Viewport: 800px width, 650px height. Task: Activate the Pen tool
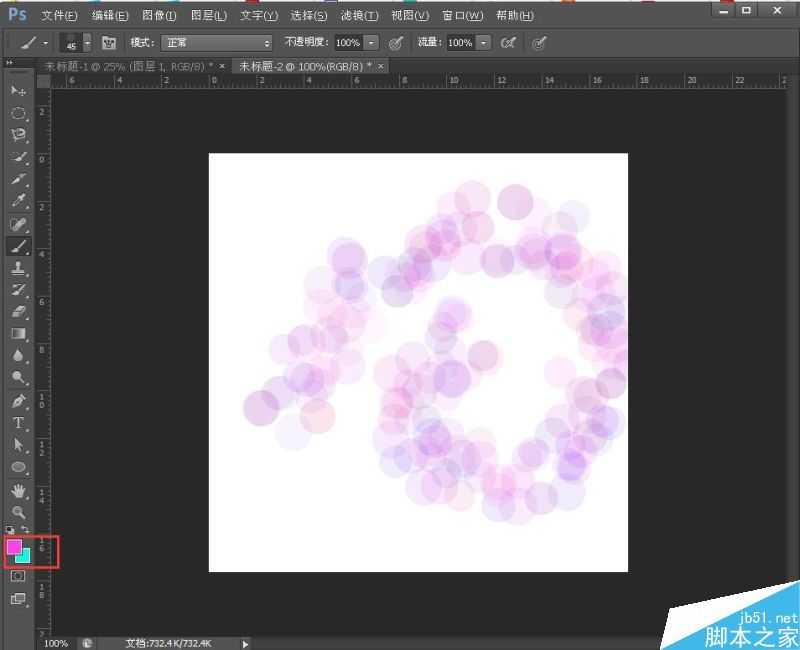click(x=18, y=401)
